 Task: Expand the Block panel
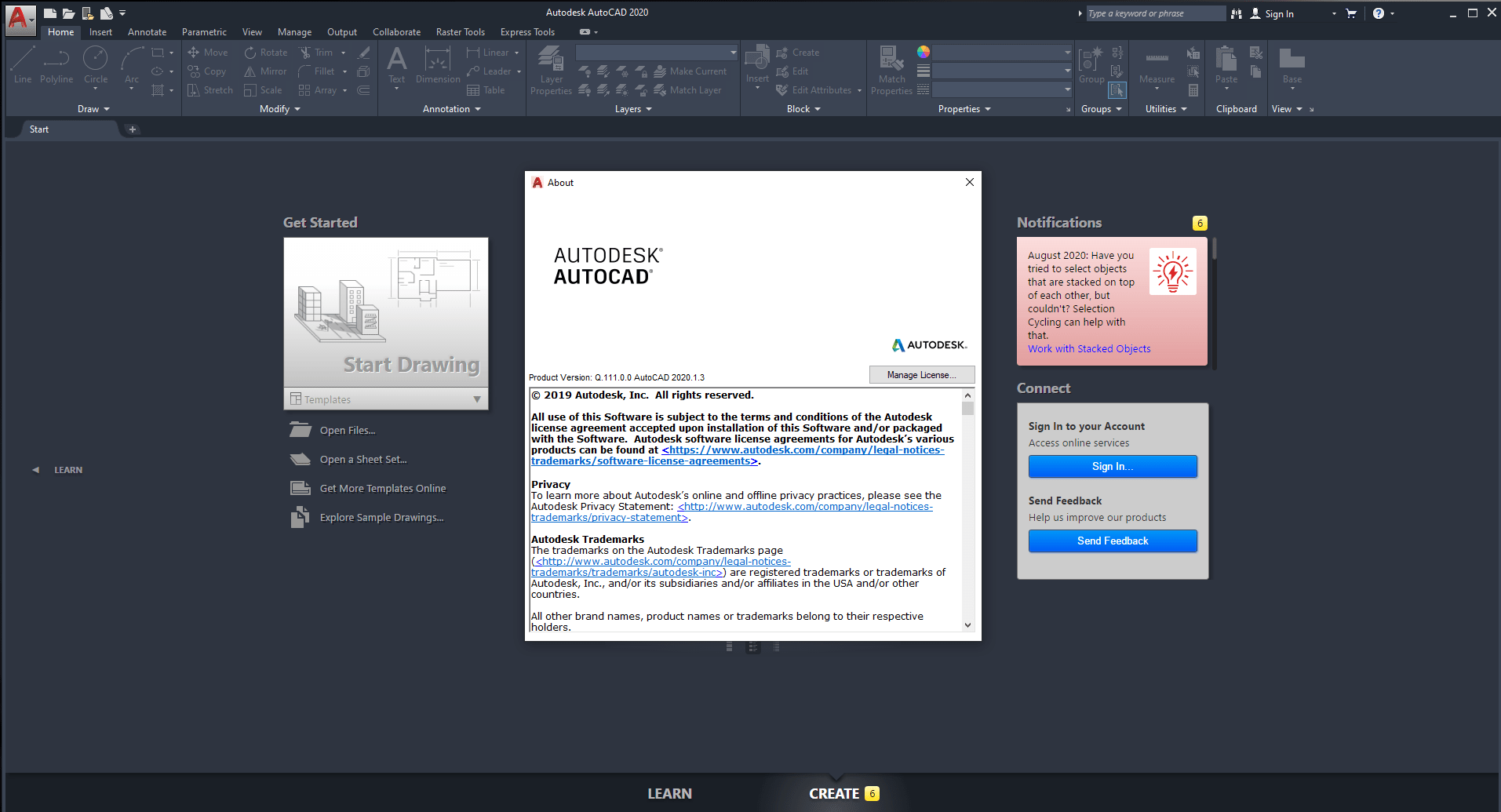click(803, 109)
